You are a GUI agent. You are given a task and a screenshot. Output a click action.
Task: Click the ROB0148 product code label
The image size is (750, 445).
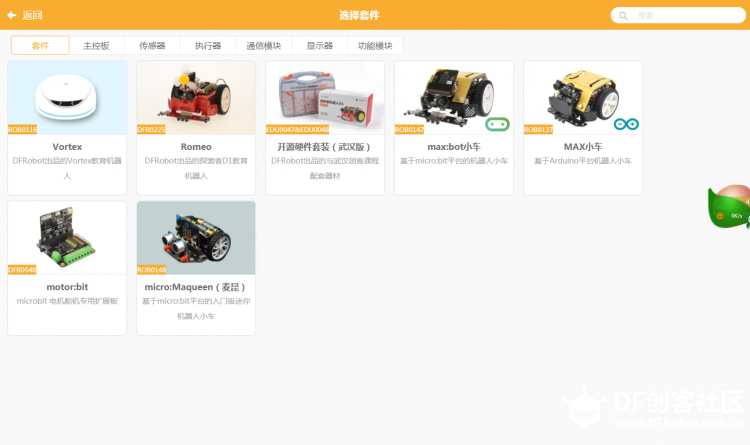(x=152, y=270)
